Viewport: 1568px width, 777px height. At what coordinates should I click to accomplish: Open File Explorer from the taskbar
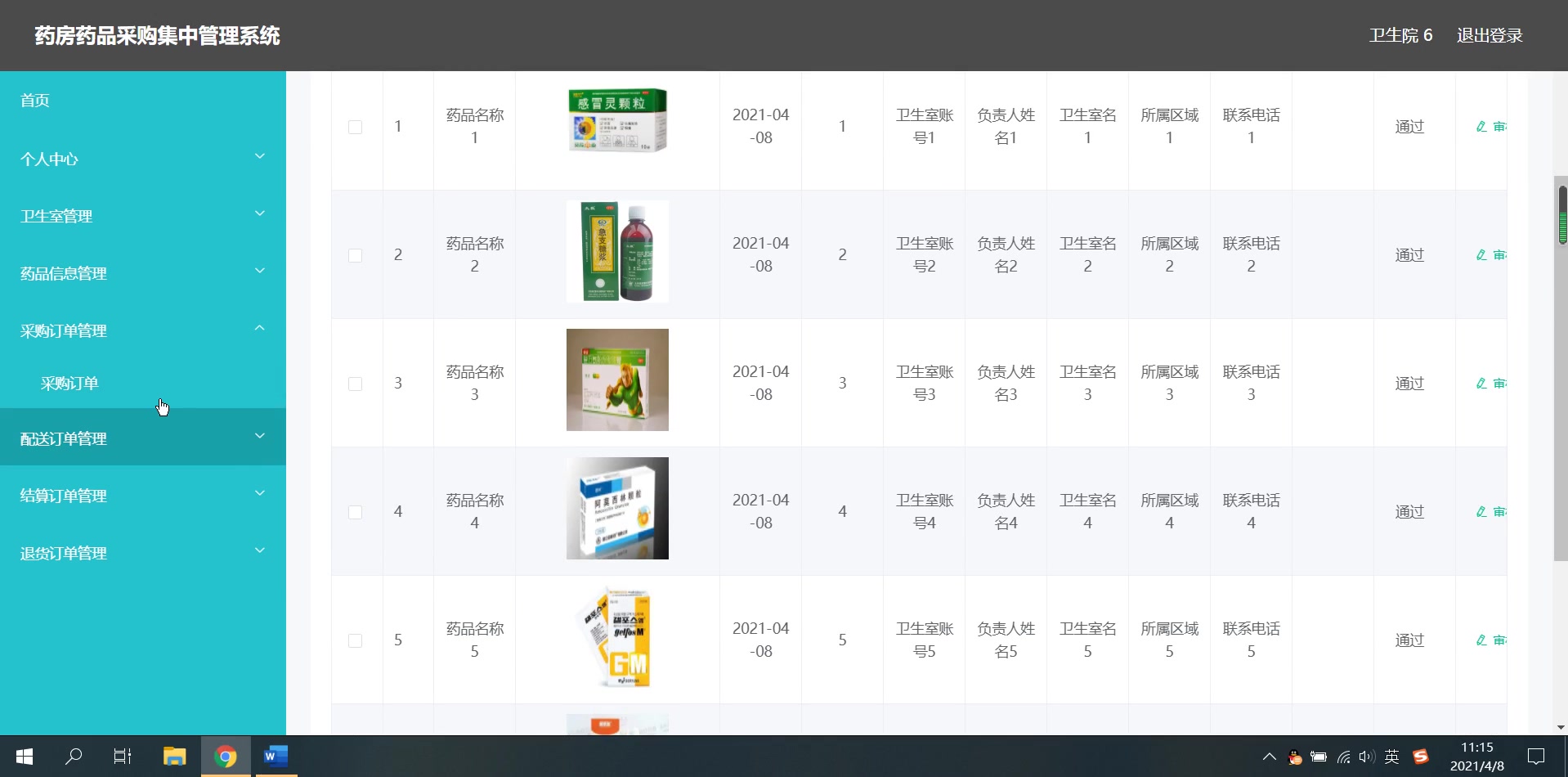tap(174, 757)
